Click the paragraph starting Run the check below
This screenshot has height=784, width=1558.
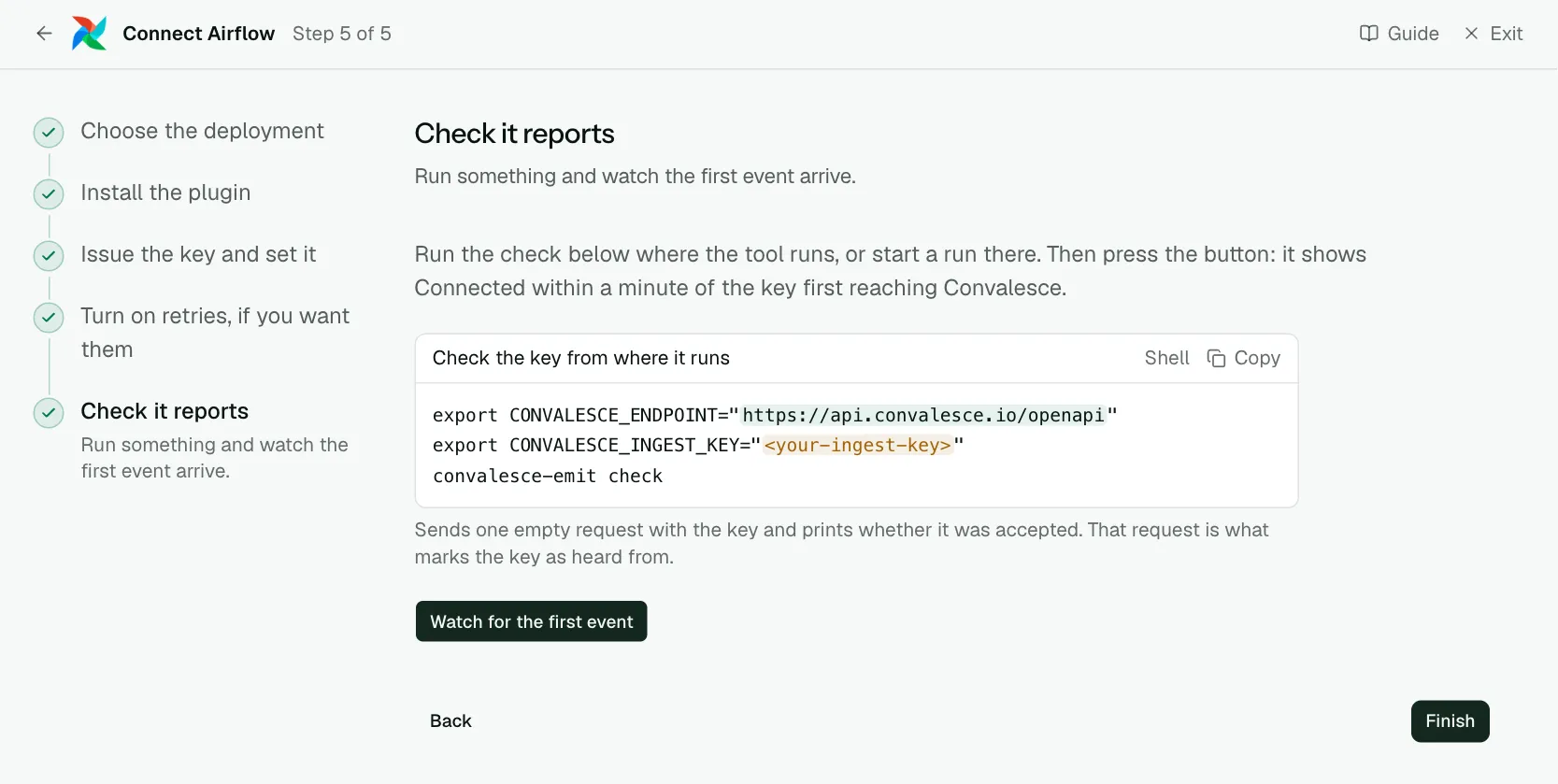click(891, 271)
